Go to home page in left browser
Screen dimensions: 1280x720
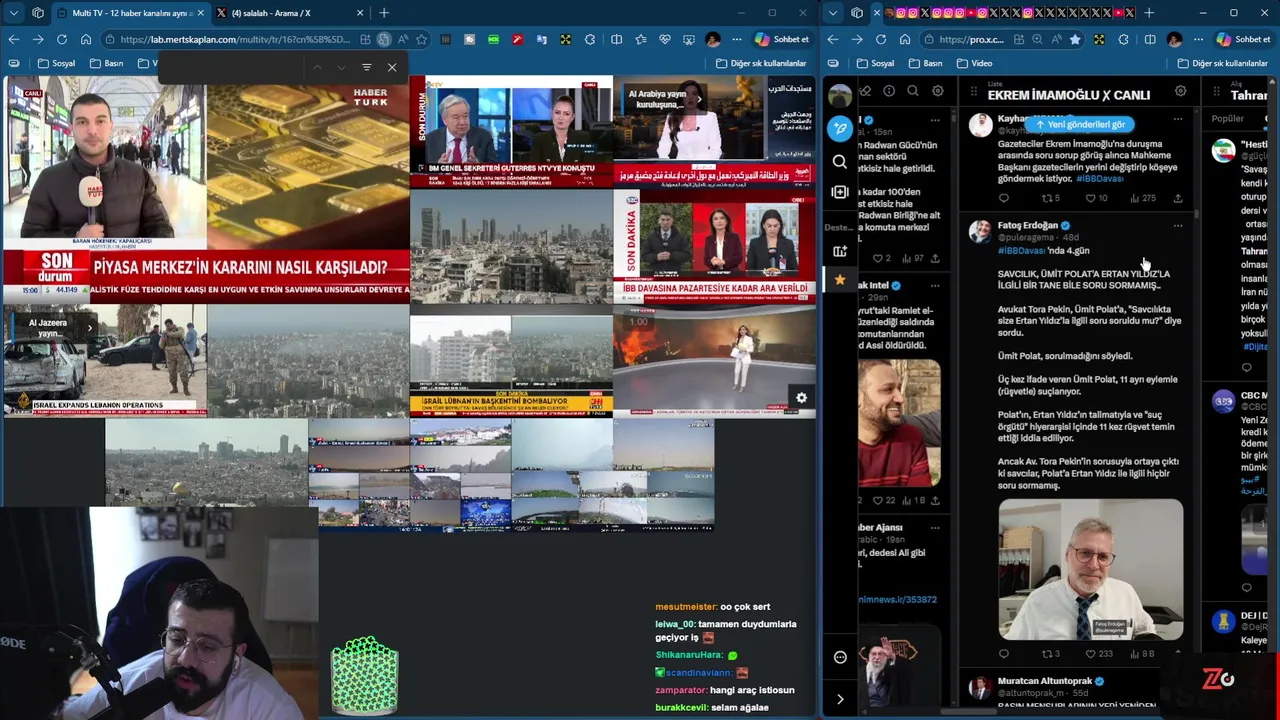coord(86,39)
